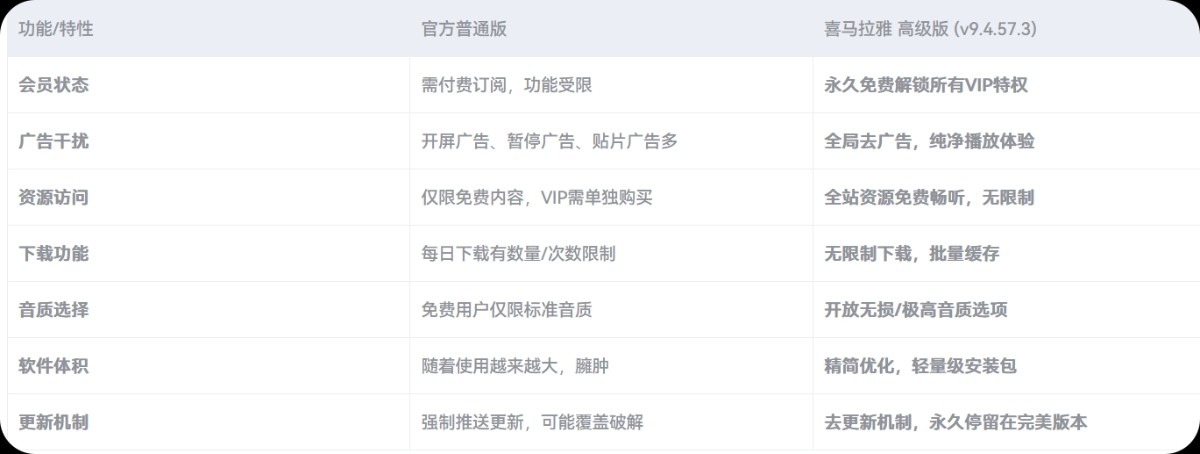Screen dimensions: 1200x454
Task: Click the 全局去广告，纯净播放体验 cell
Action: [x=930, y=142]
